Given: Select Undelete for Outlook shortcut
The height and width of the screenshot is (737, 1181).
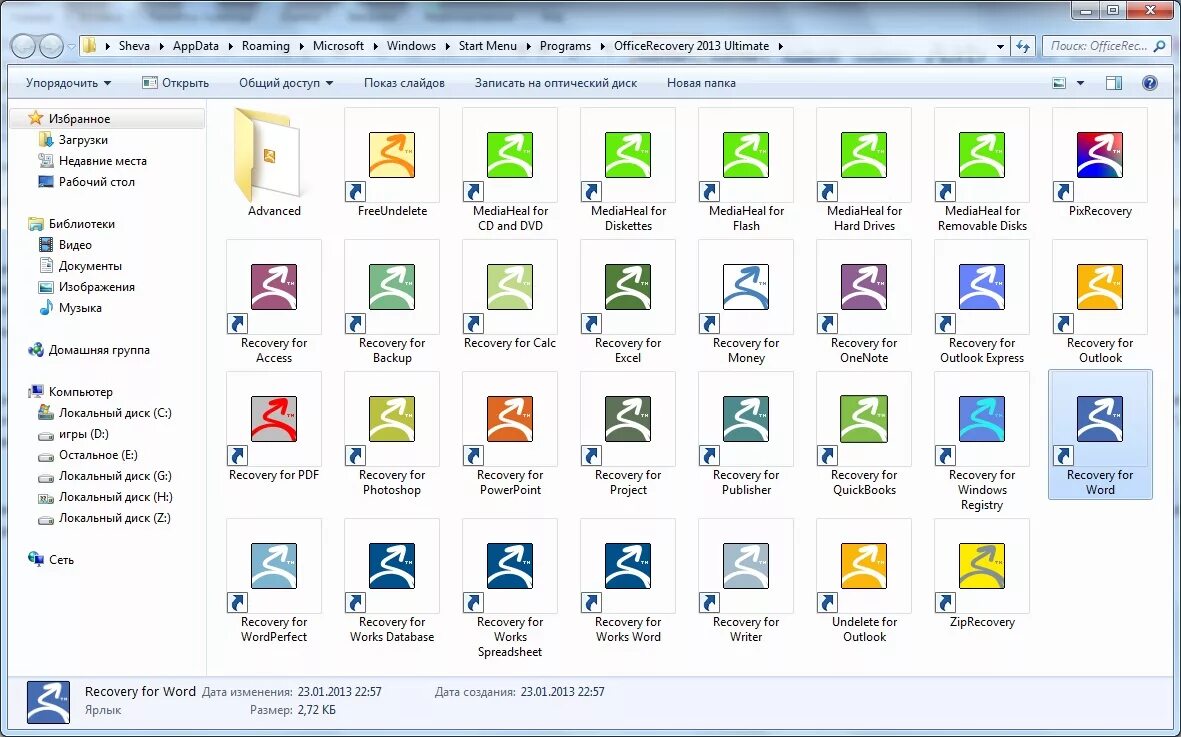Looking at the screenshot, I should (x=864, y=581).
